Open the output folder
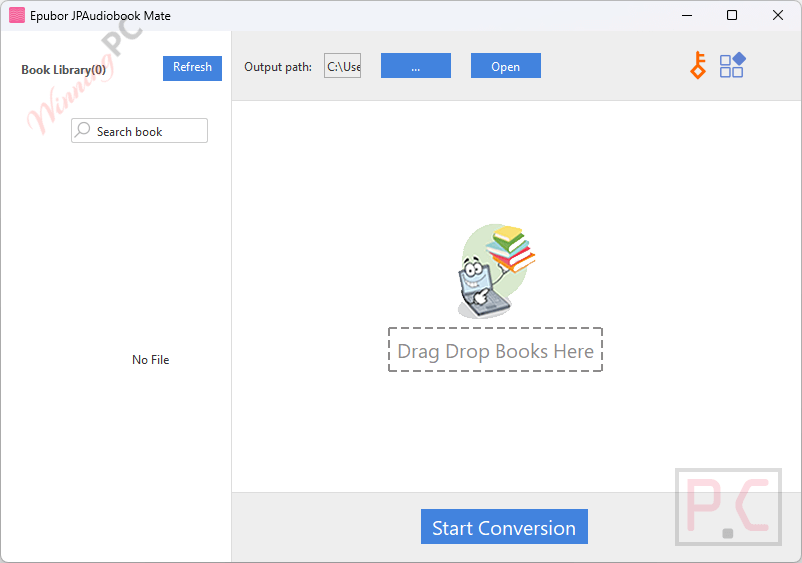Viewport: 802px width, 563px height. 506,65
